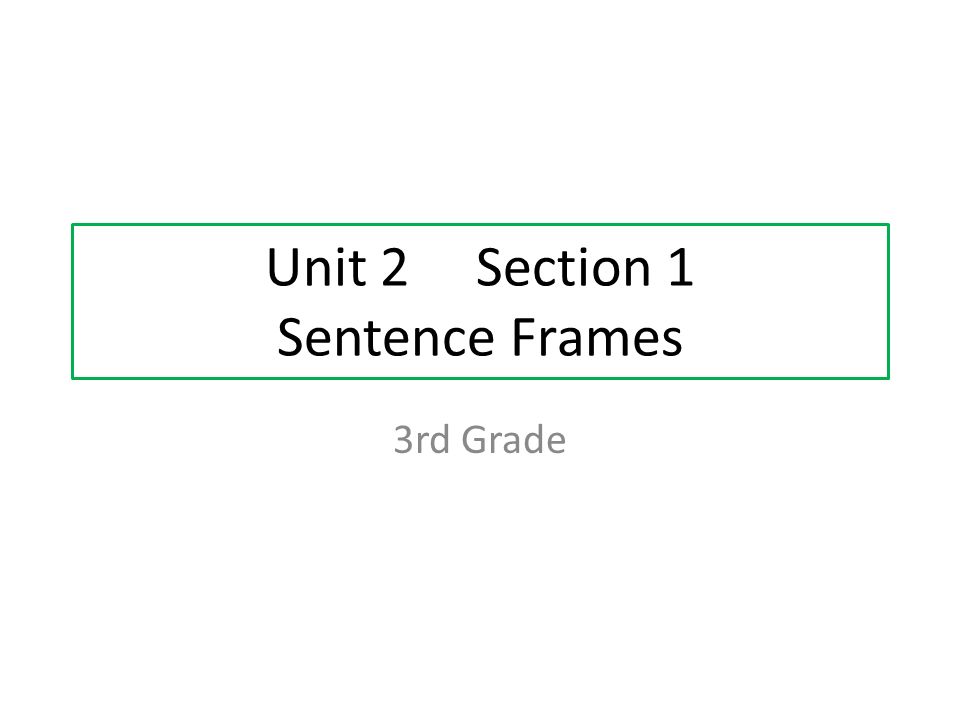
Task: Click the gap between "Unit 2" and "Section 1"
Action: (x=442, y=267)
